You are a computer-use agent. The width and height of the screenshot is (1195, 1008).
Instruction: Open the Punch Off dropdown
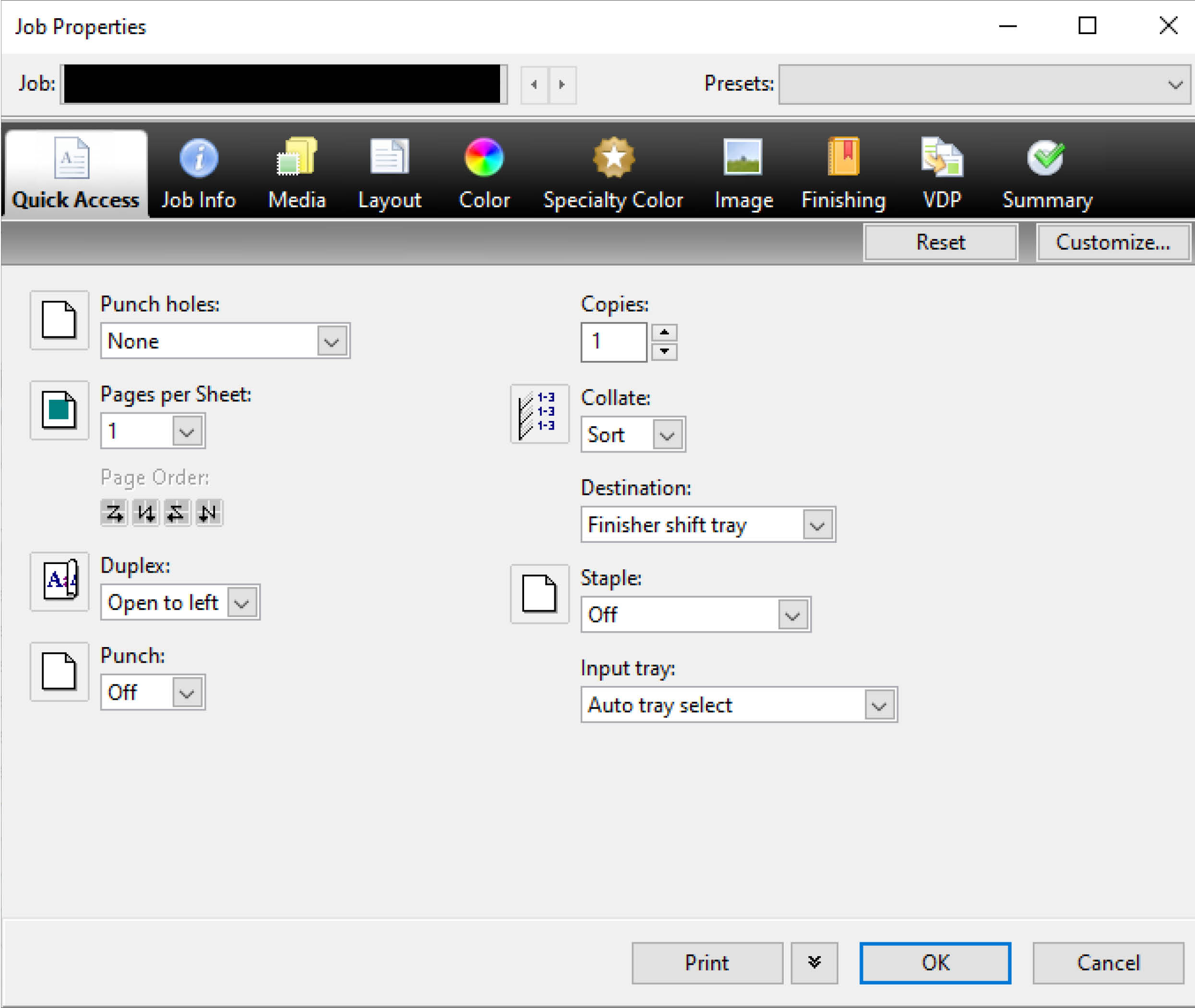point(153,693)
